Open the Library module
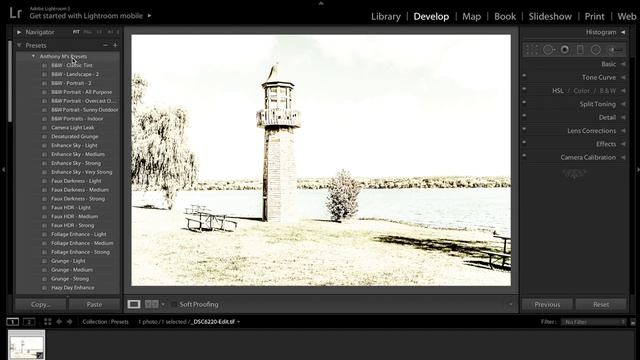The image size is (640, 360). coord(386,16)
